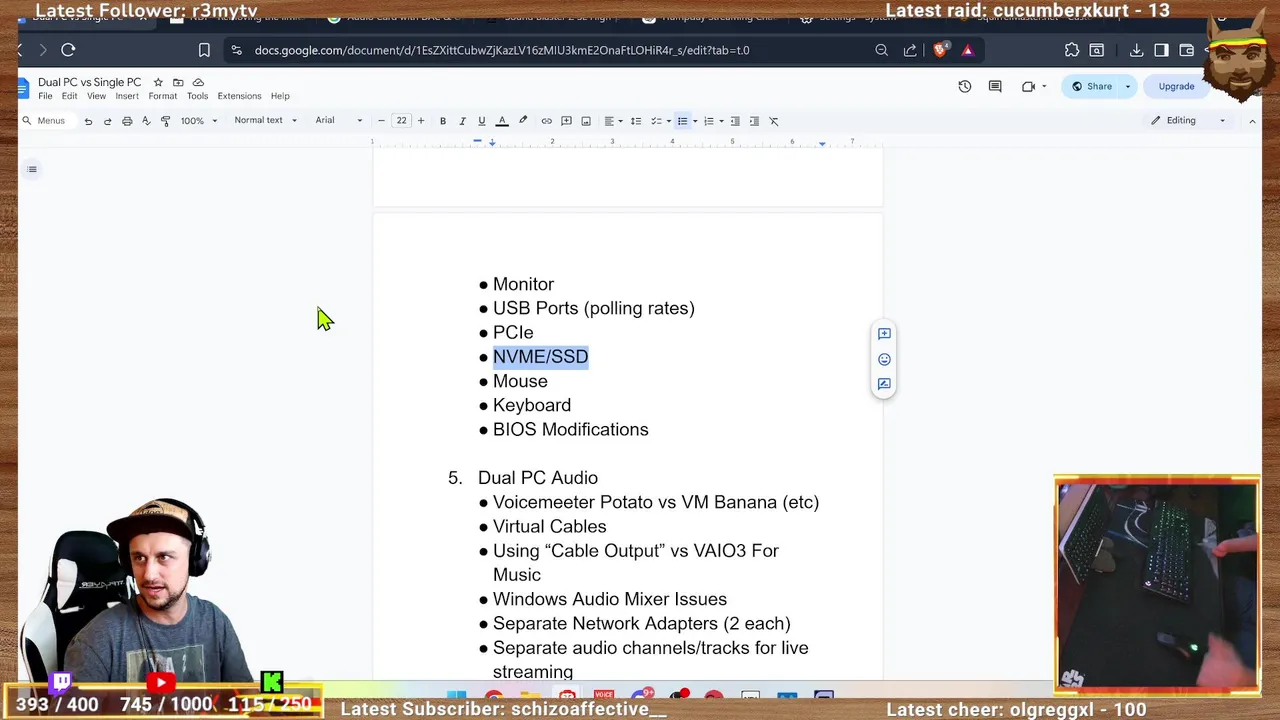Redo action in Docs toolbar
The image size is (1280, 720).
point(107,121)
